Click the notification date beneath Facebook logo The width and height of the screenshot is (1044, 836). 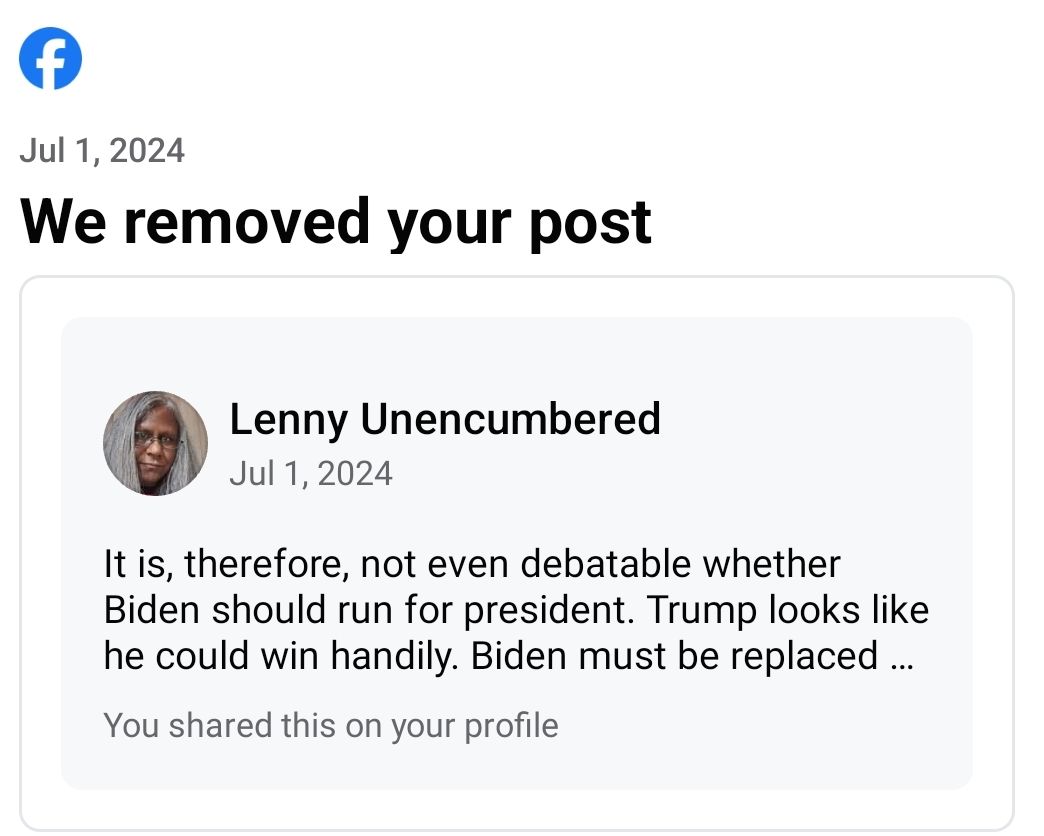pyautogui.click(x=102, y=150)
